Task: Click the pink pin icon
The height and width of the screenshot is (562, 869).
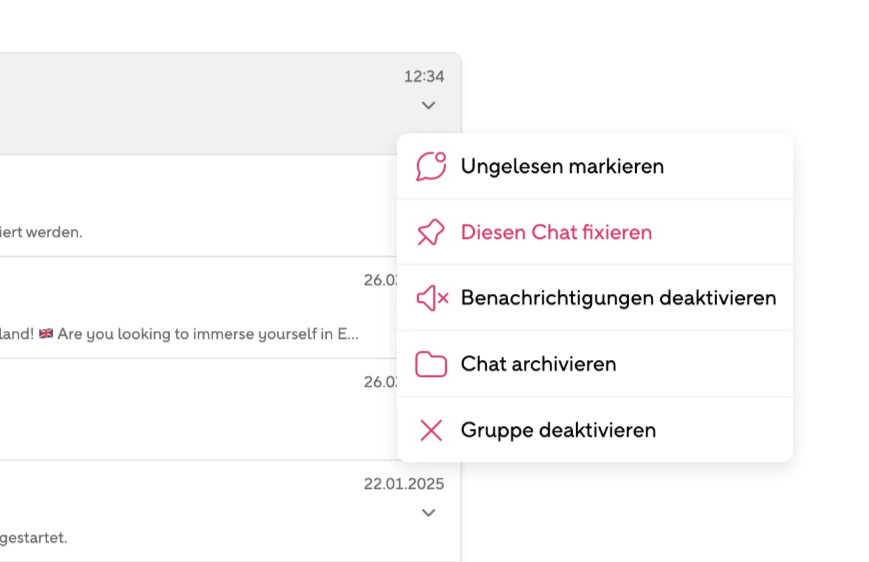Action: pyautogui.click(x=431, y=232)
